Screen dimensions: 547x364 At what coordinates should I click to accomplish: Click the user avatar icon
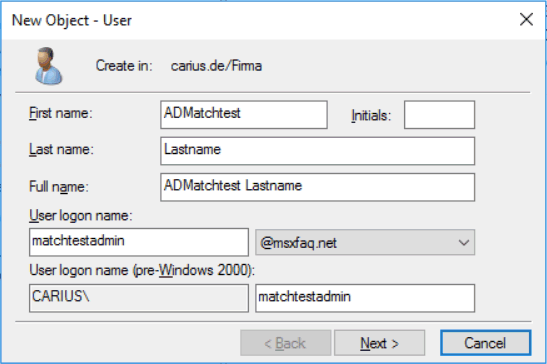click(x=48, y=66)
